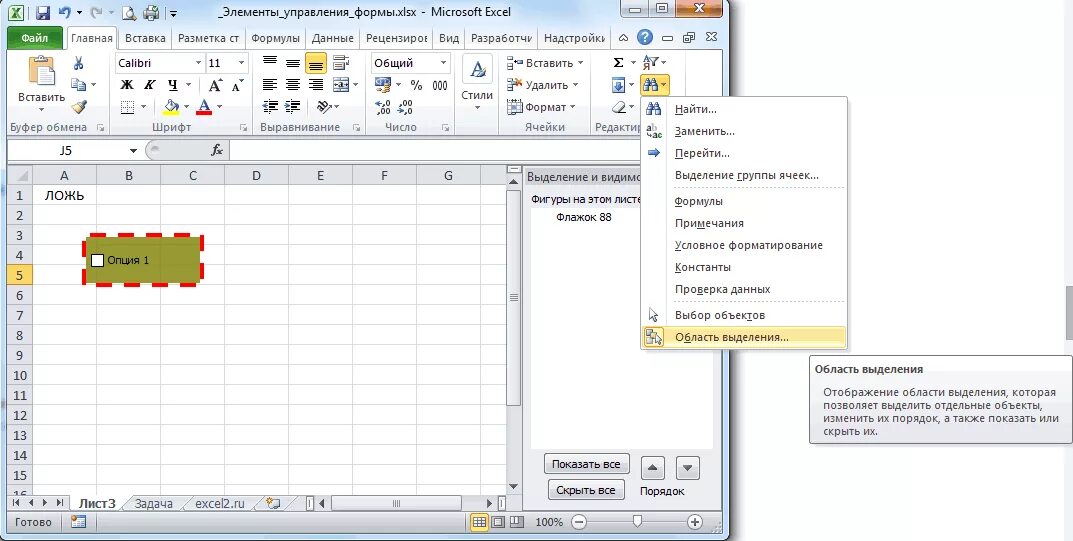Apply accounting currency number format

click(383, 85)
